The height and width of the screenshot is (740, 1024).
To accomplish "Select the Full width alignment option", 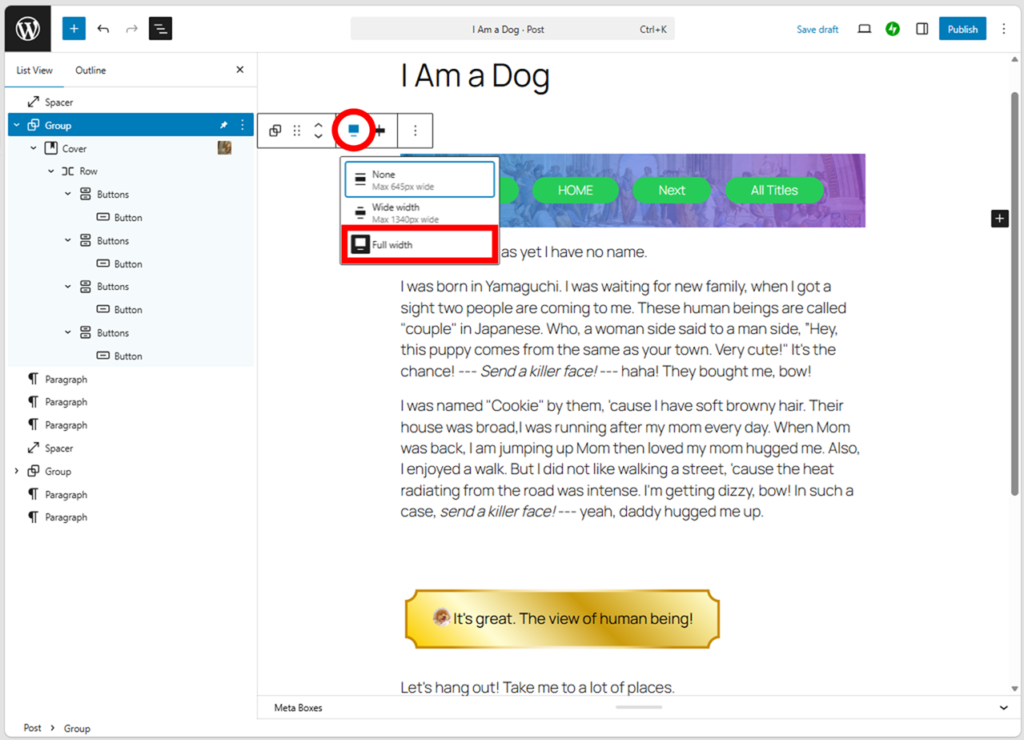I will tap(419, 245).
